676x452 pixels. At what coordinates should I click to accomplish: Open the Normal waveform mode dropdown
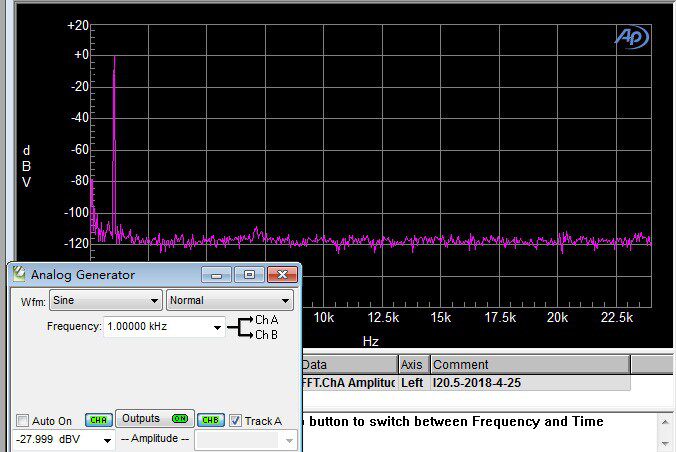click(x=230, y=300)
